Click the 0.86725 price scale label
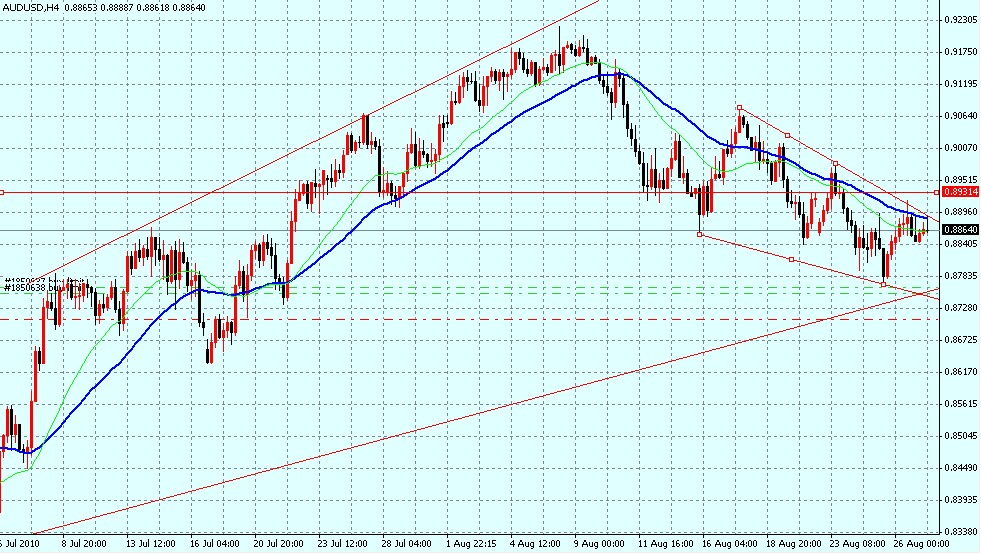The image size is (981, 554). (x=960, y=340)
